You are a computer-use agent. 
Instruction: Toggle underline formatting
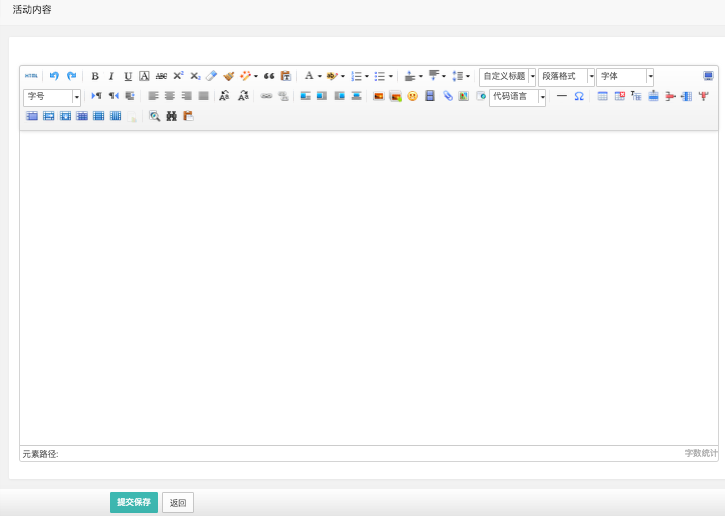[x=128, y=76]
